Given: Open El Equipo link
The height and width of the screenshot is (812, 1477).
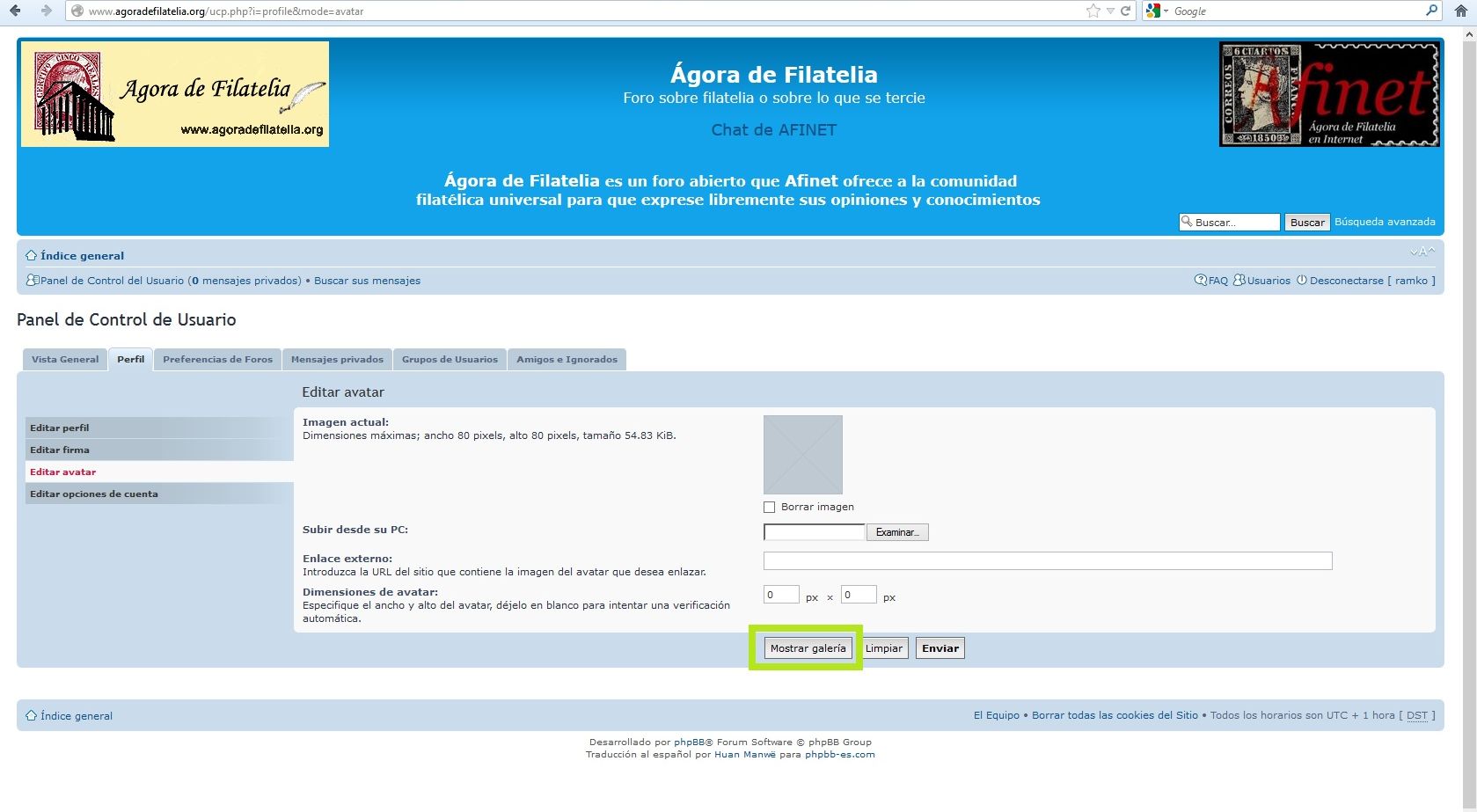Looking at the screenshot, I should (997, 715).
